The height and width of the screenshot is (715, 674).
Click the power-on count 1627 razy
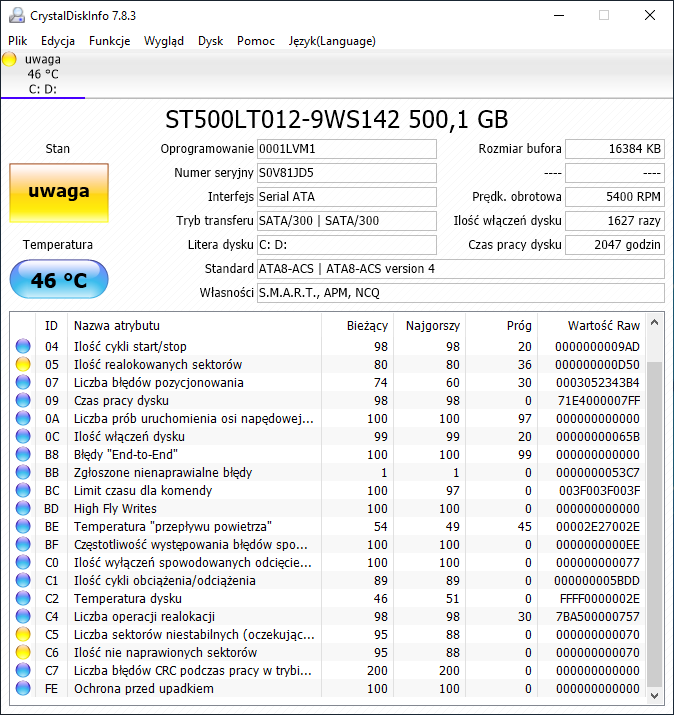[x=615, y=221]
